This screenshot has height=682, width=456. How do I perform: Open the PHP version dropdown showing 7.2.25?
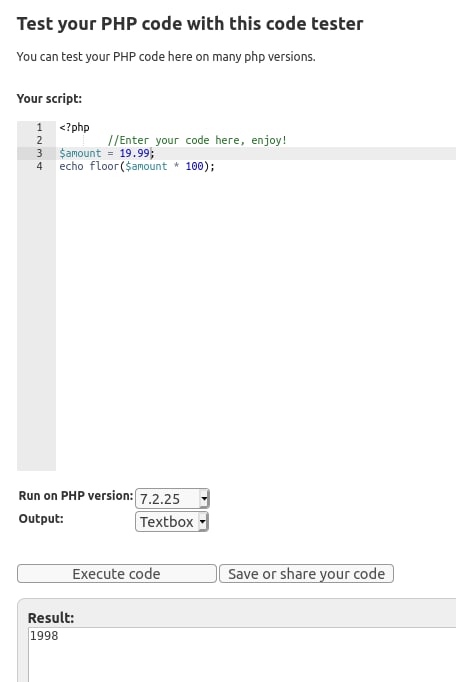coord(172,498)
